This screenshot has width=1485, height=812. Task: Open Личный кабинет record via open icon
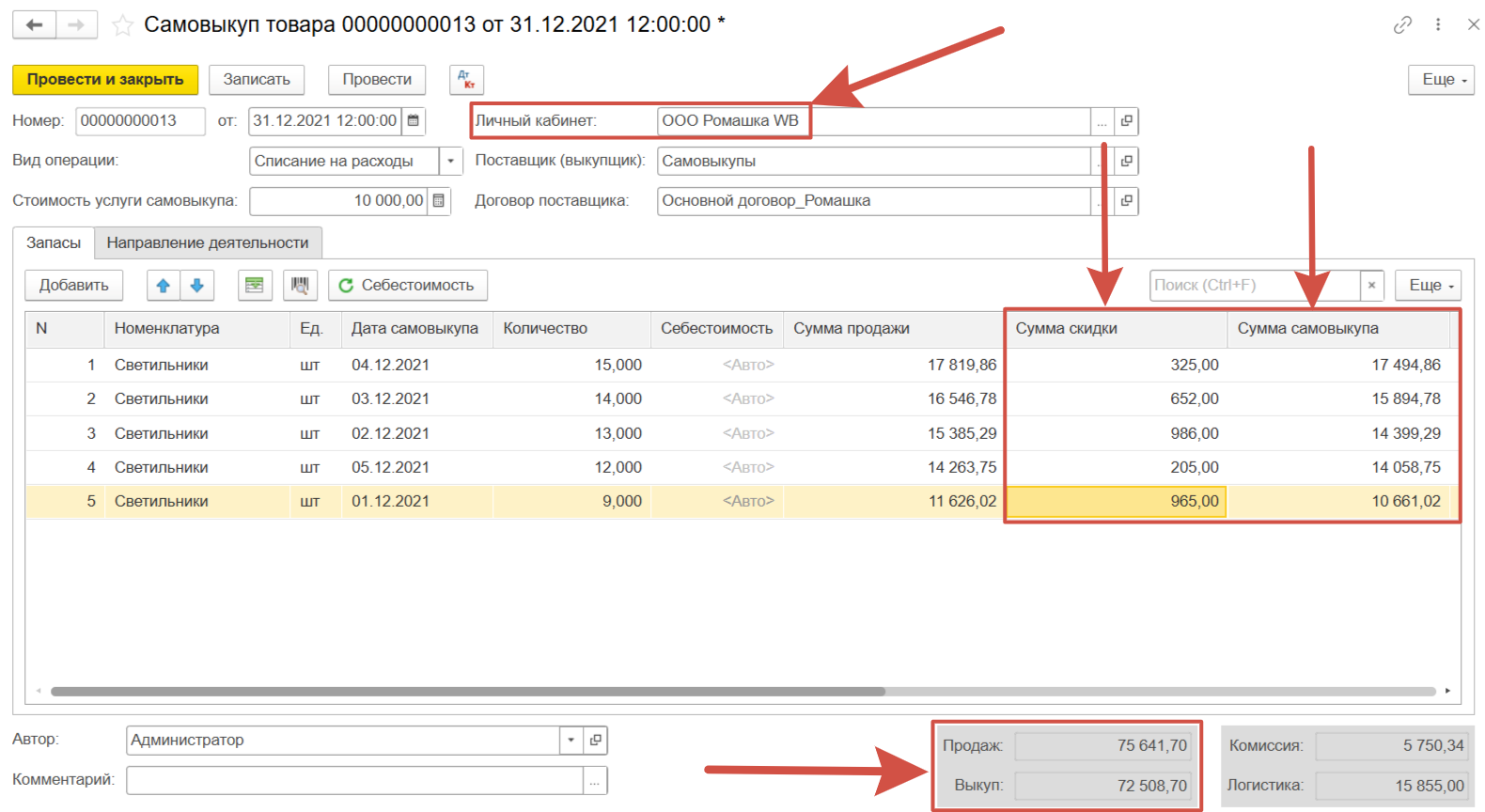[1126, 121]
